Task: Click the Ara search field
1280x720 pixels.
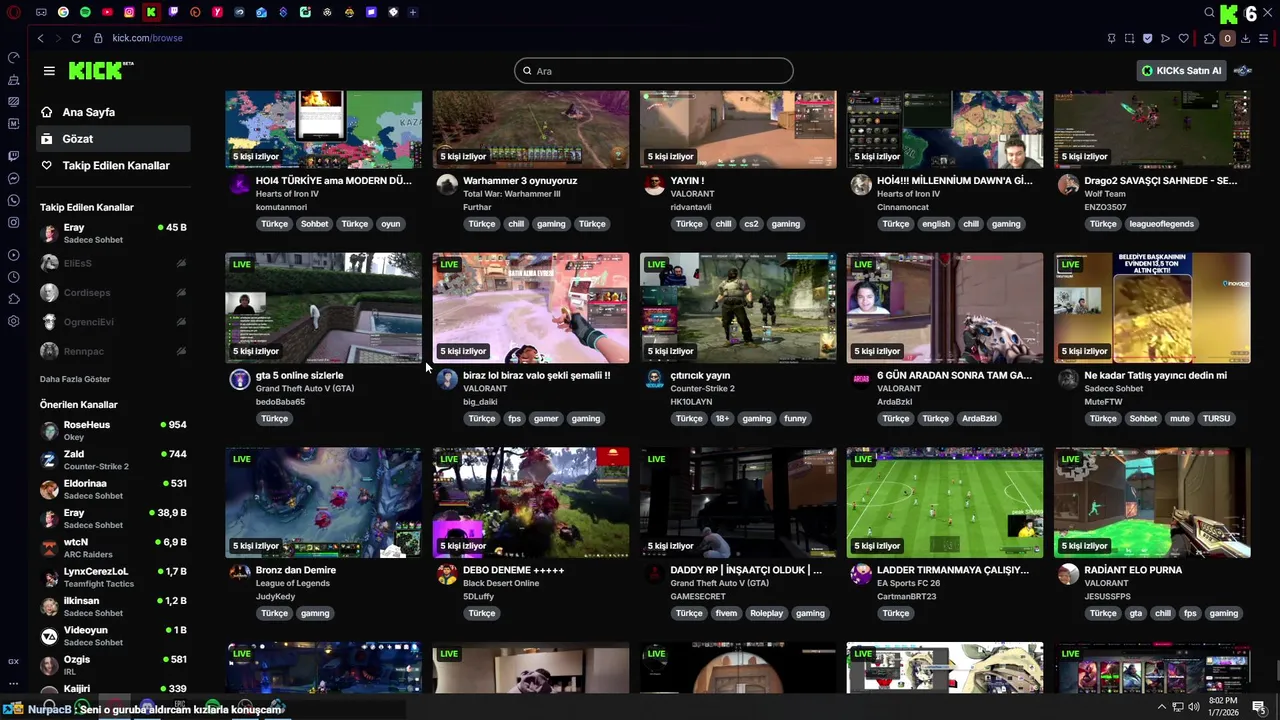Action: tap(654, 71)
